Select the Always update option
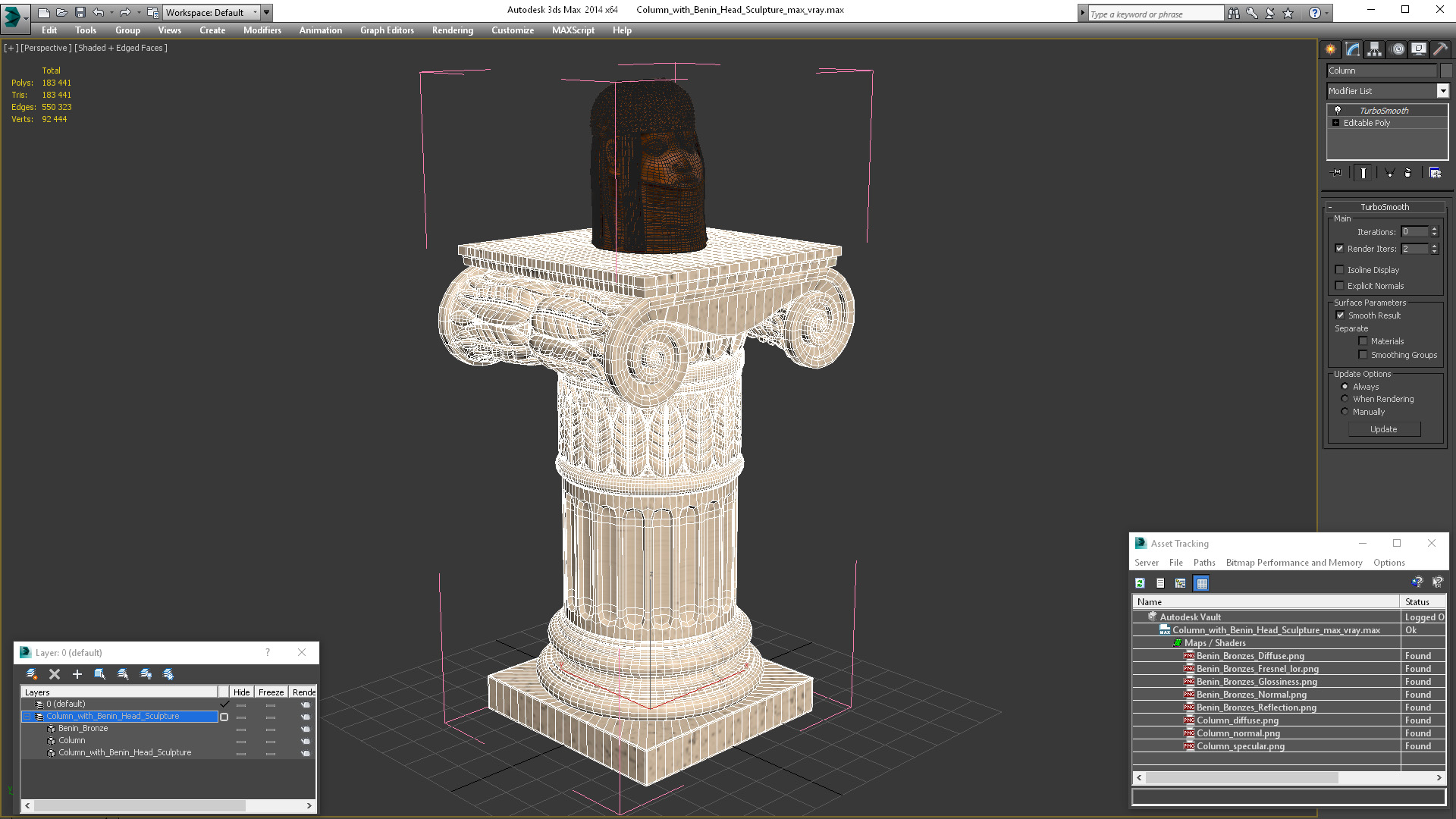The width and height of the screenshot is (1456, 819). (1345, 387)
